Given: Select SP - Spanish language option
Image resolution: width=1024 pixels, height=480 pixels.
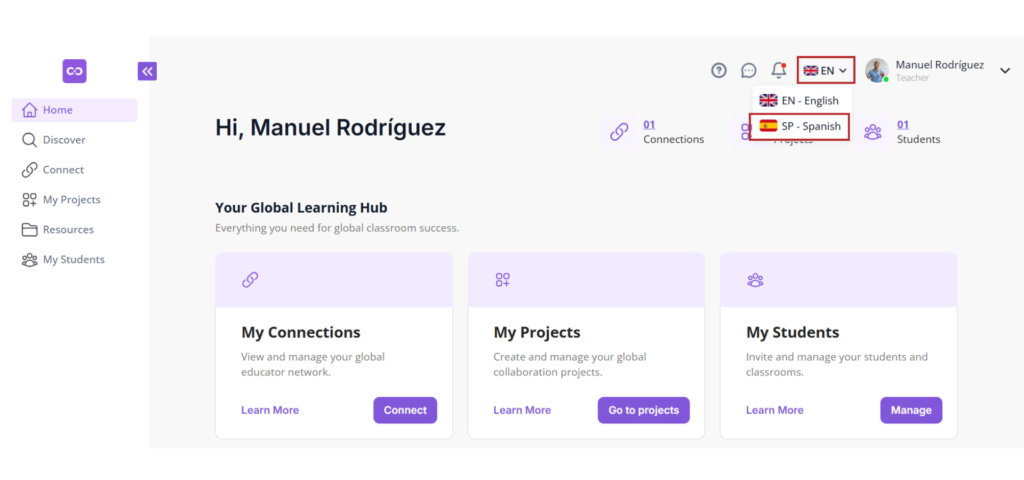Looking at the screenshot, I should tap(799, 127).
